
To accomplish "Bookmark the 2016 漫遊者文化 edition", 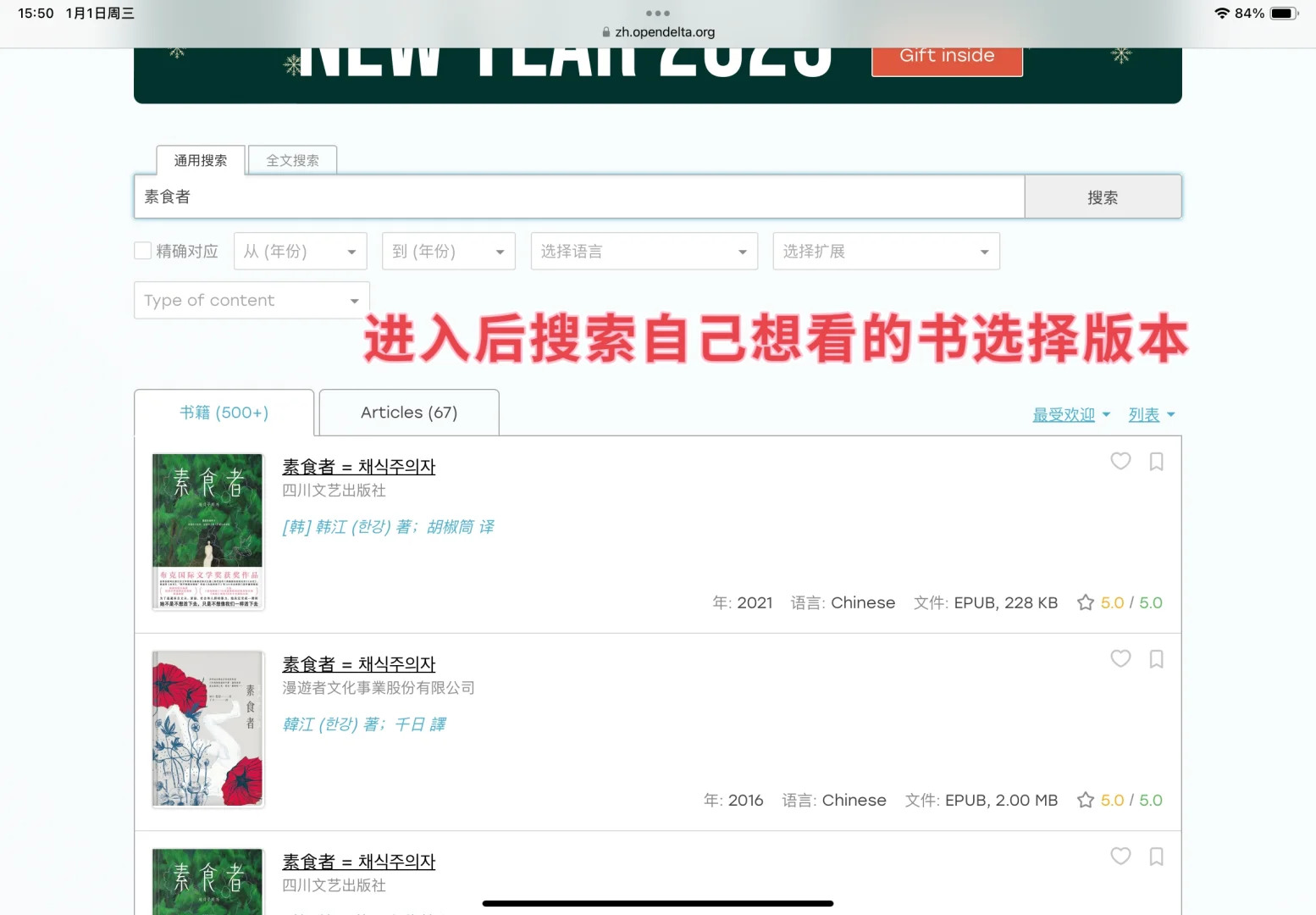I will point(1156,658).
